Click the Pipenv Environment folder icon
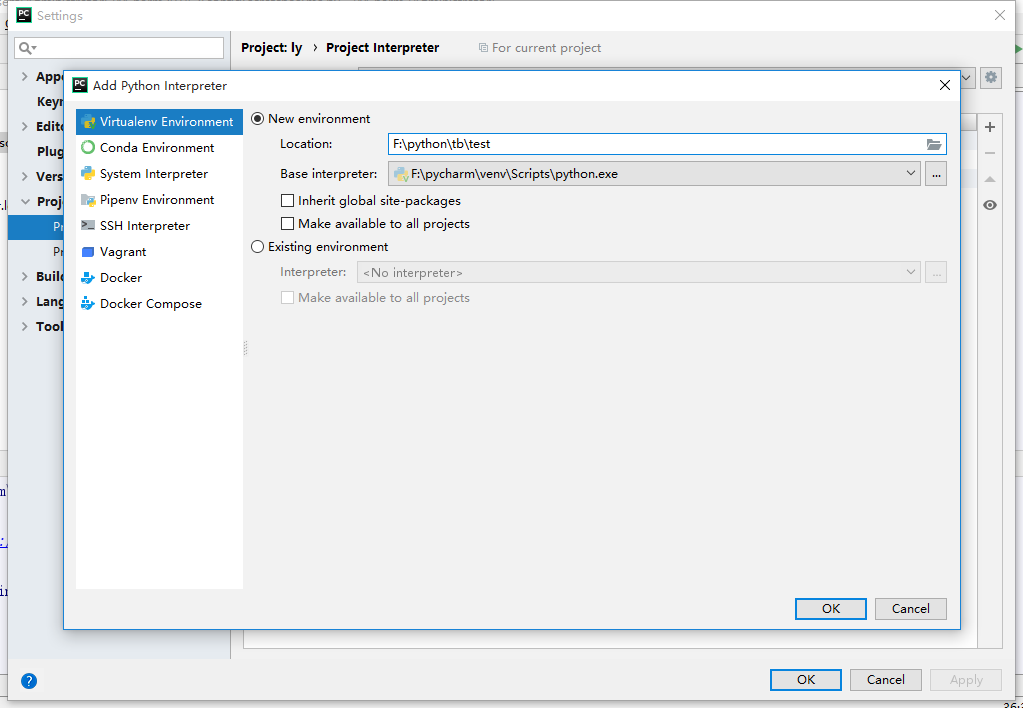 (x=88, y=200)
